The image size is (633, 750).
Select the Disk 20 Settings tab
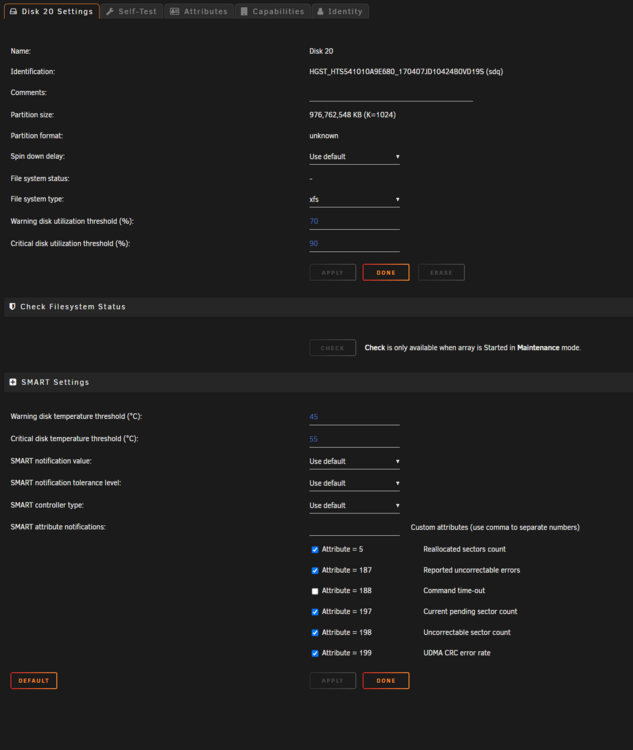52,11
